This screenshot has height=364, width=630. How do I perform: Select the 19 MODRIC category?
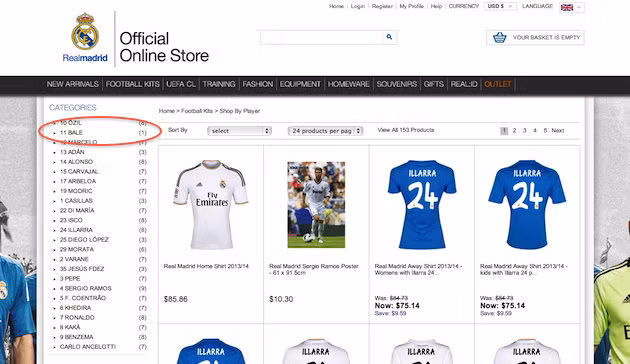(x=76, y=191)
